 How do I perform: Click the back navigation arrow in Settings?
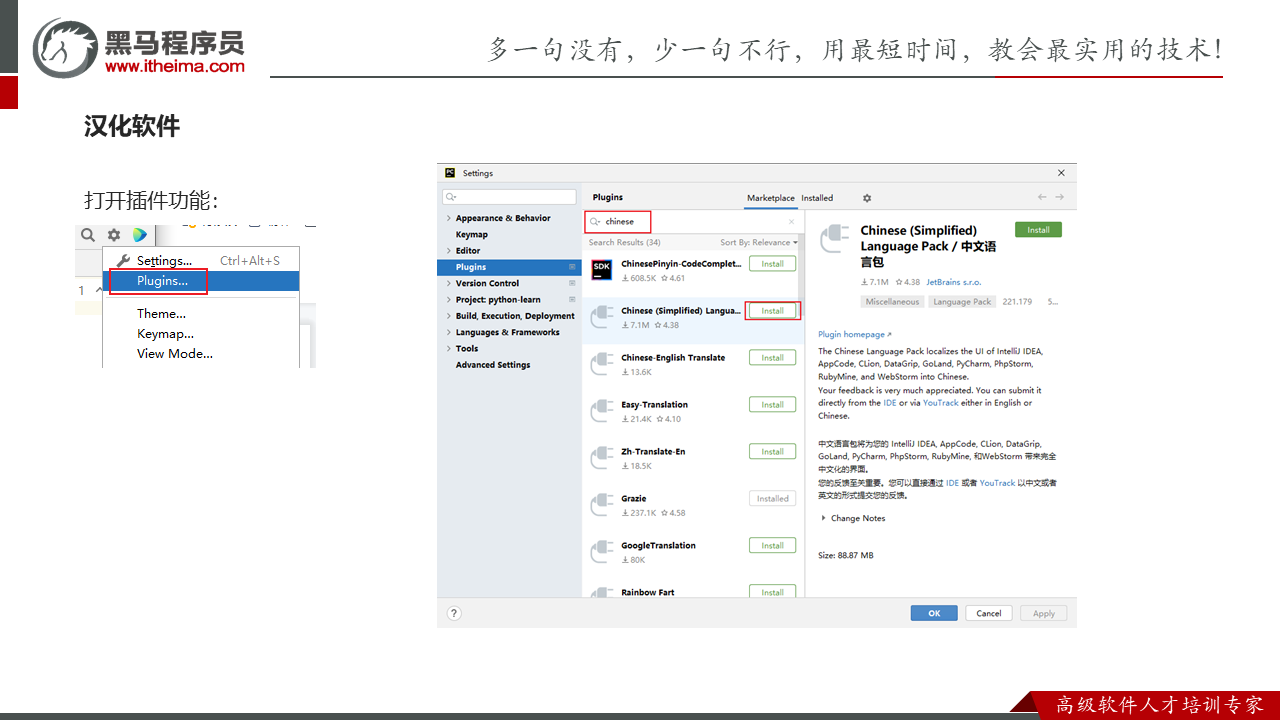pyautogui.click(x=1042, y=198)
